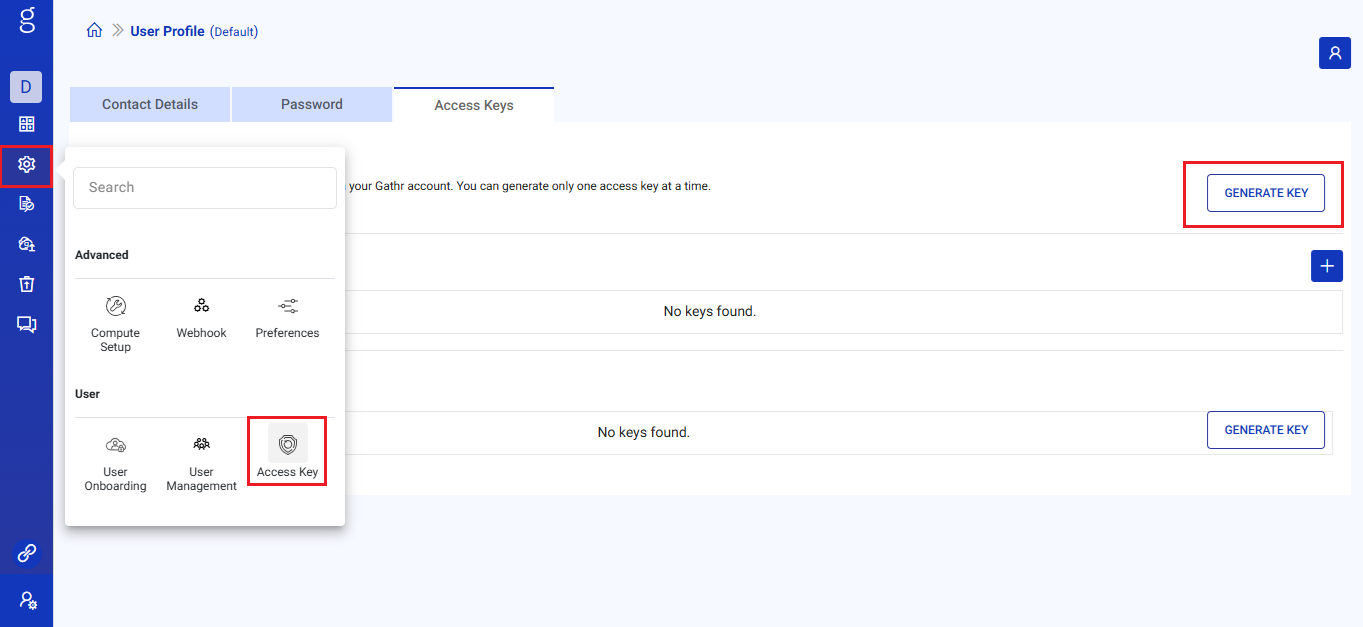Open the user settings icon at sidebar bottom
1363x627 pixels.
[x=26, y=600]
